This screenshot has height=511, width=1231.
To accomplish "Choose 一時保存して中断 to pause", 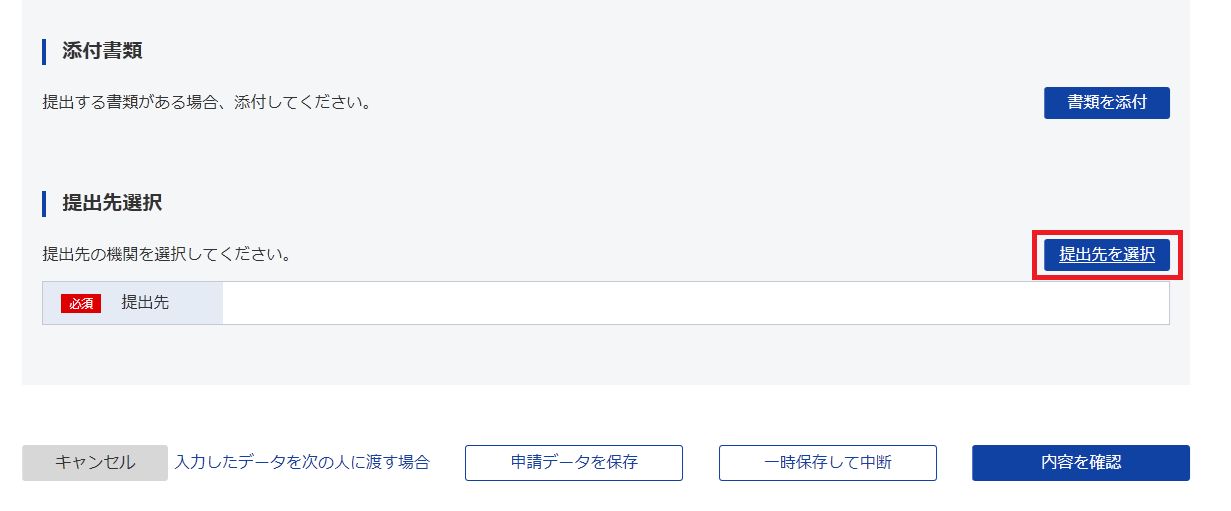I will (x=828, y=463).
